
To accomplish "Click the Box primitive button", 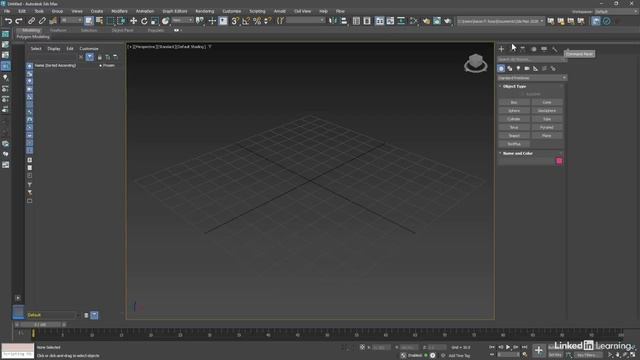I will [514, 102].
